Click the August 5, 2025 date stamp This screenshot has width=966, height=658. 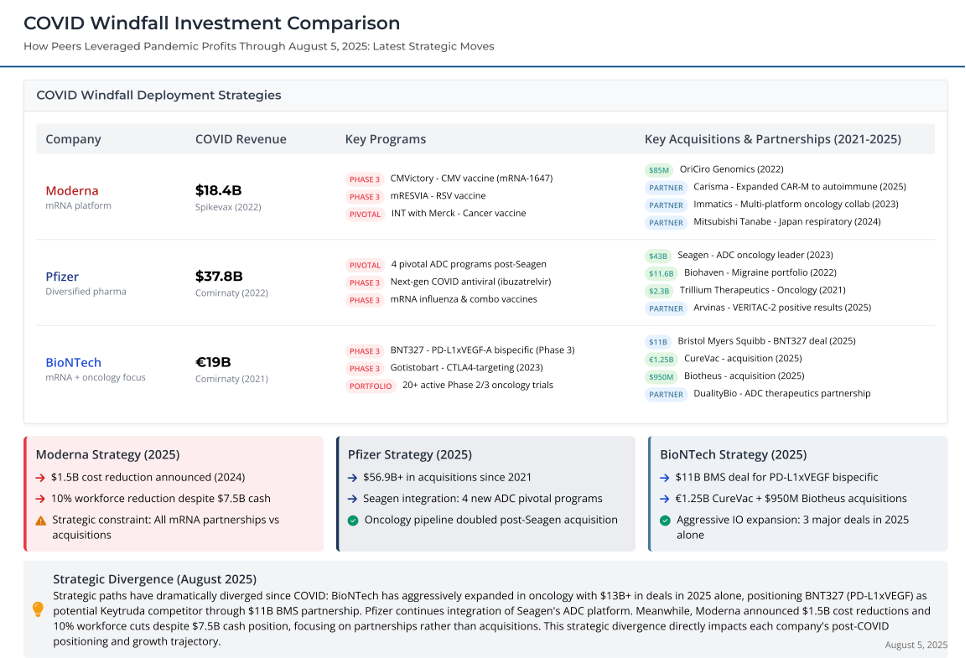click(x=916, y=644)
